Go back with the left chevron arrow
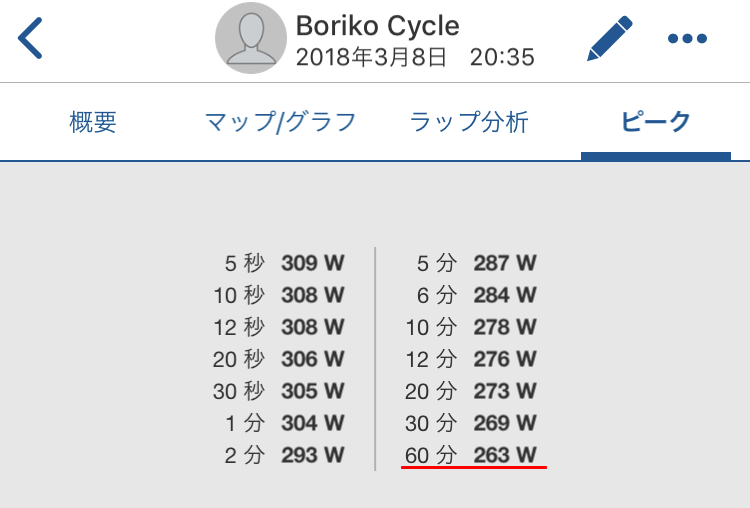The height and width of the screenshot is (508, 750). (30, 38)
